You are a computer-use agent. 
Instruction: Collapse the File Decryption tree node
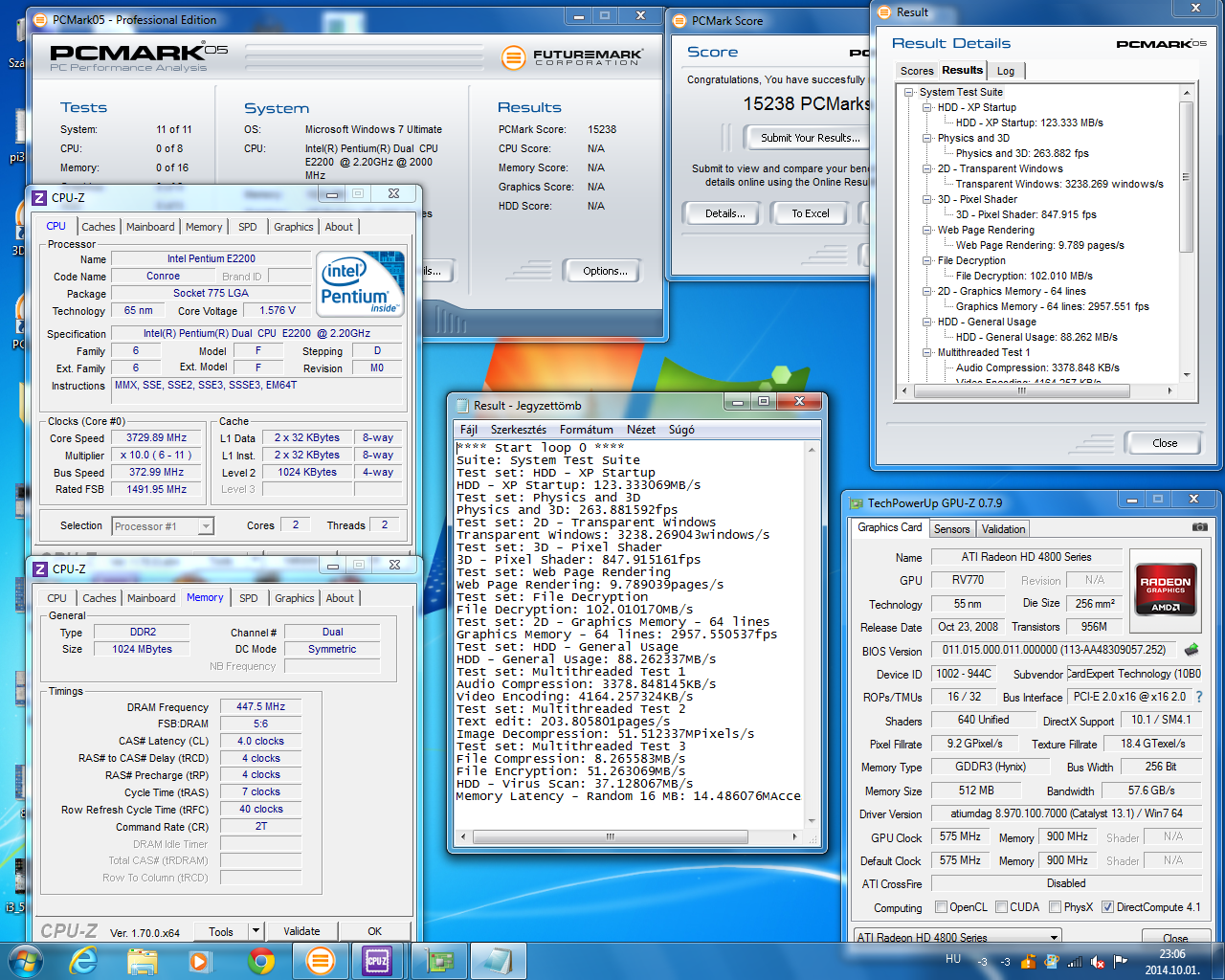point(927,260)
